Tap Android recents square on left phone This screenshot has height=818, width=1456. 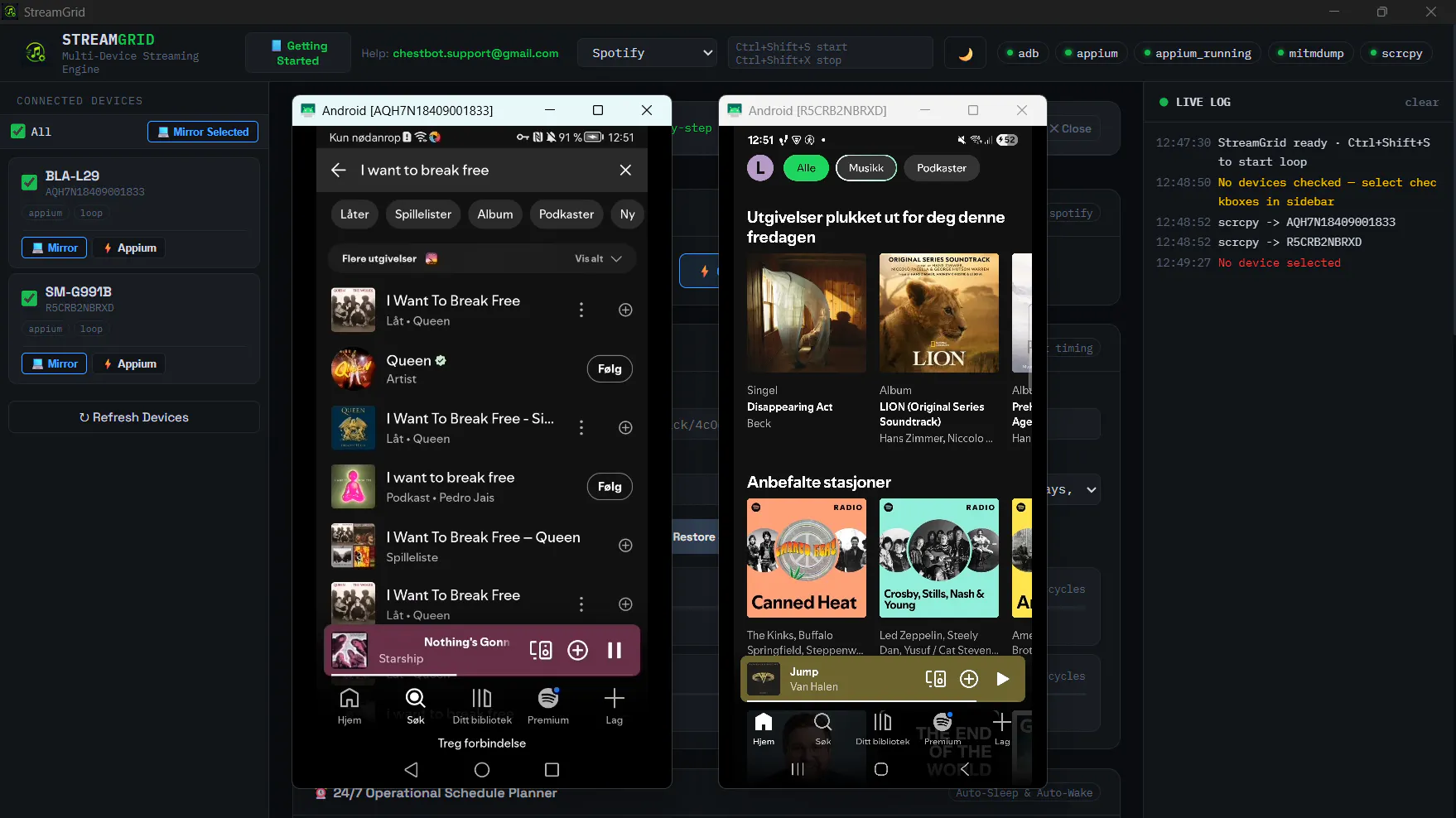point(552,770)
